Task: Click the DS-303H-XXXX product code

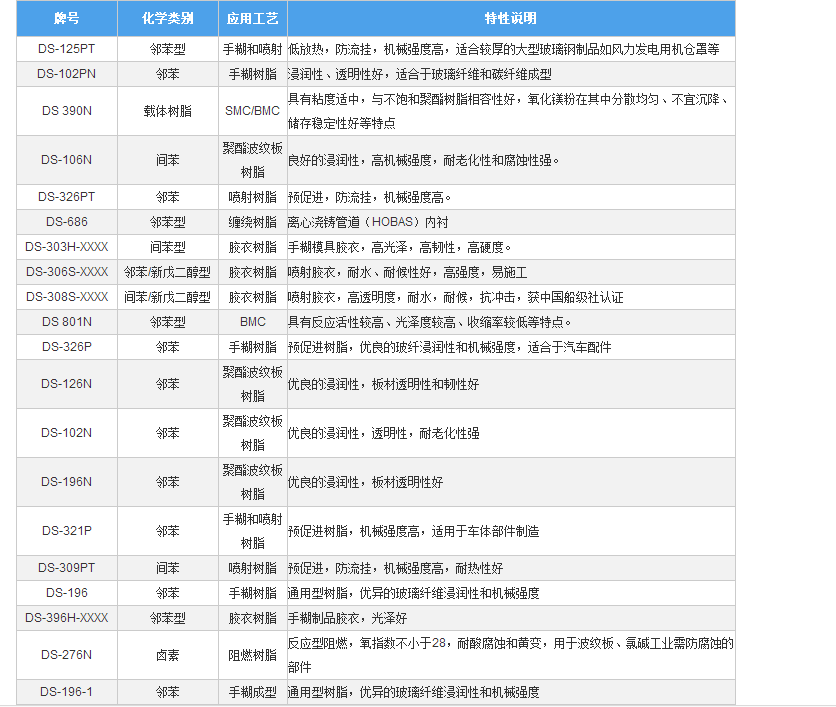Action: 67,247
